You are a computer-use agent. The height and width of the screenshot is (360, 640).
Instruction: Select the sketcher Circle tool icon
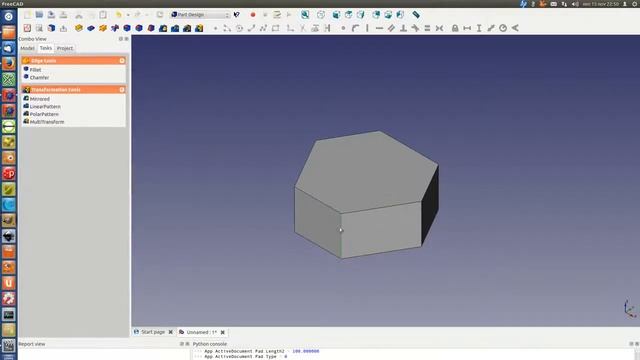240,28
